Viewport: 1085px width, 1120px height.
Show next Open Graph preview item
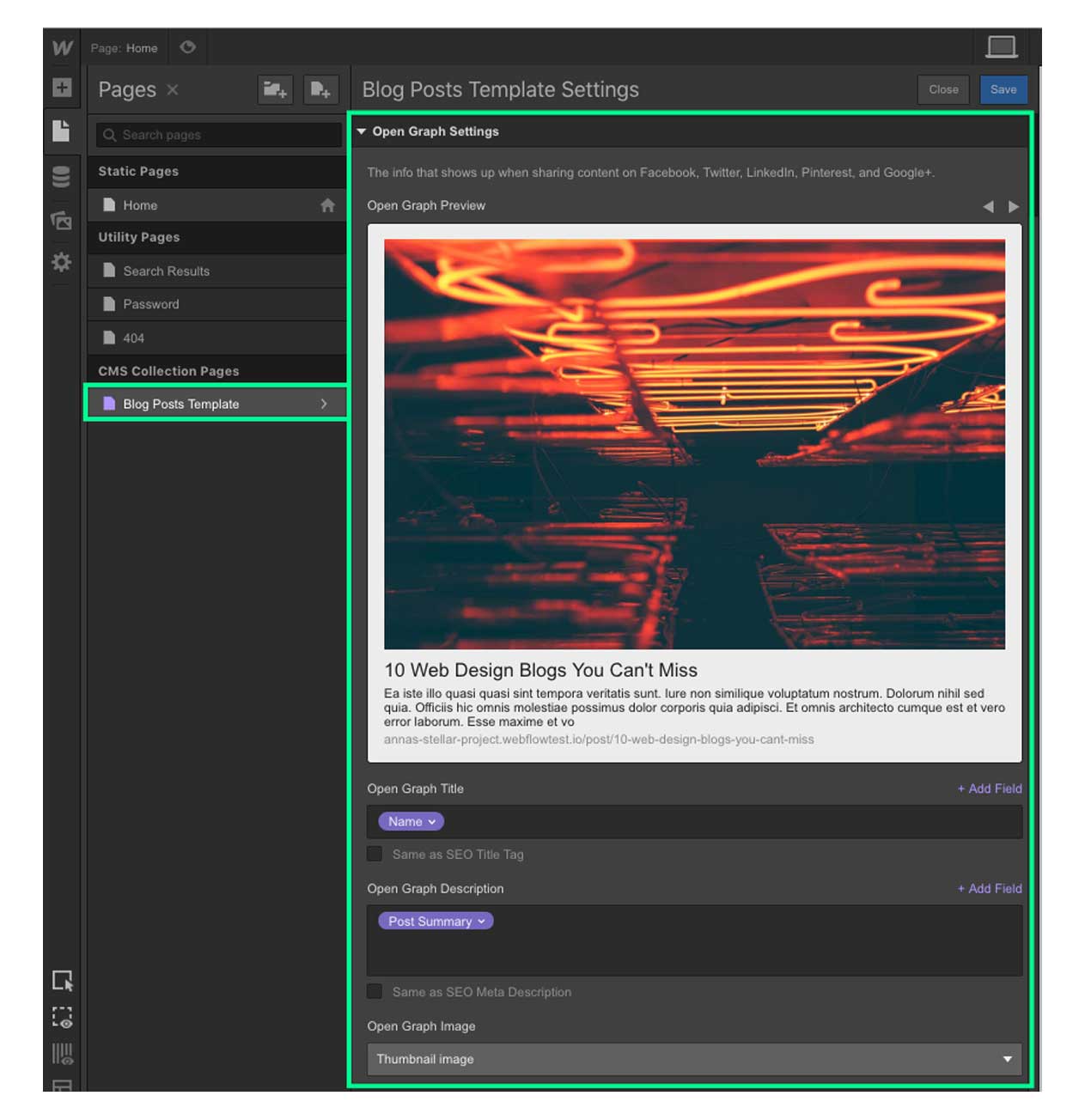pos(1014,206)
